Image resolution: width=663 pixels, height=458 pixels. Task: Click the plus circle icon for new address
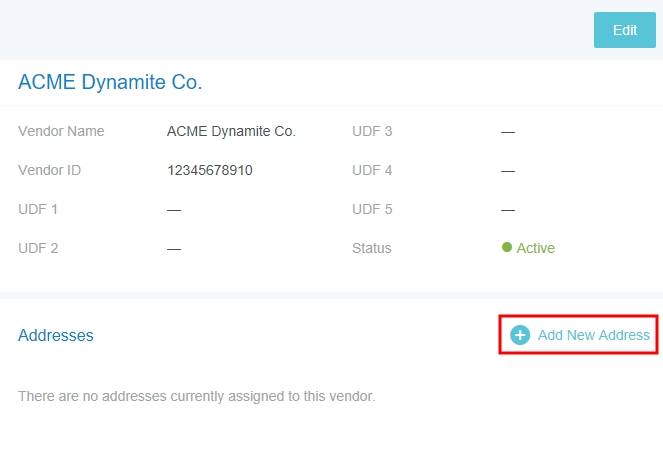click(520, 335)
